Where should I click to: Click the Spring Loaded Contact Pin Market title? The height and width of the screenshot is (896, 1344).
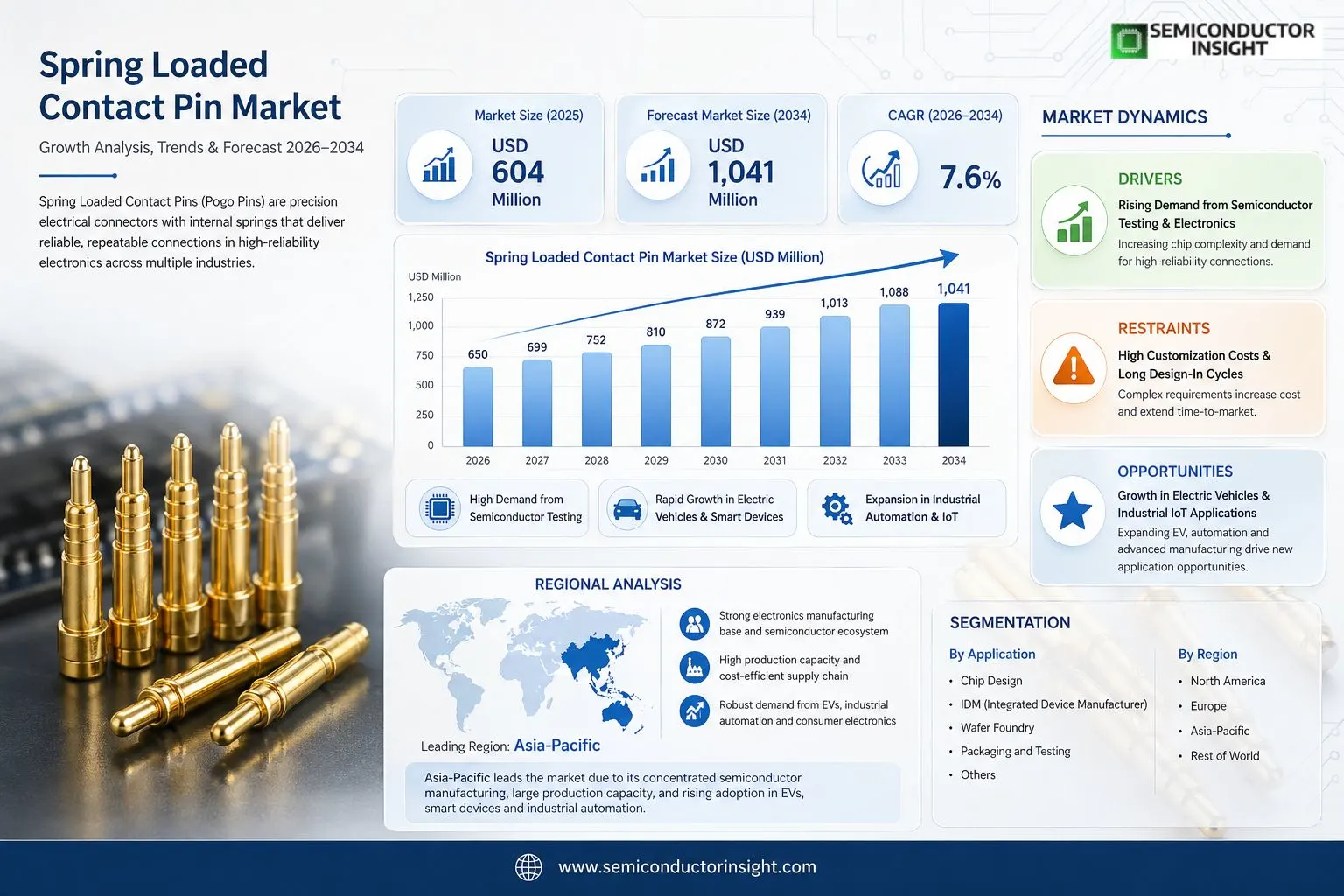(x=190, y=86)
